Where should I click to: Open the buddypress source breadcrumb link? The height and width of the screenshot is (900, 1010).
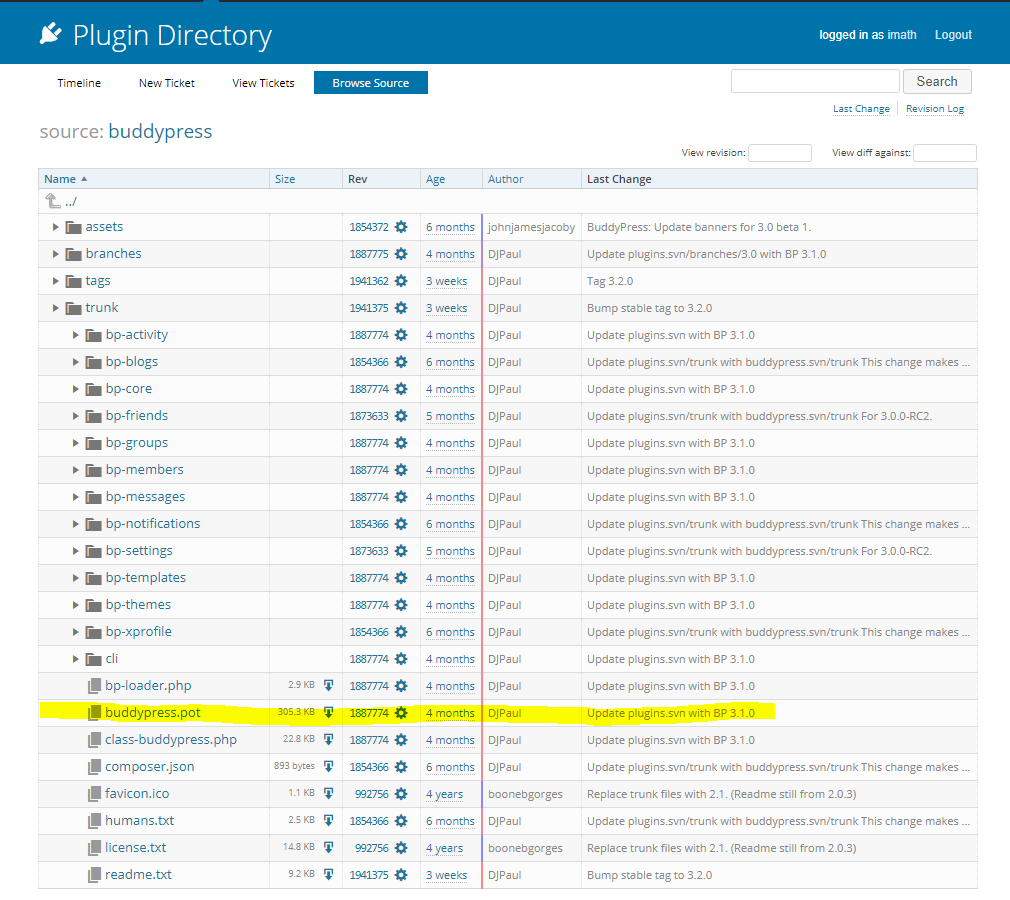point(160,131)
